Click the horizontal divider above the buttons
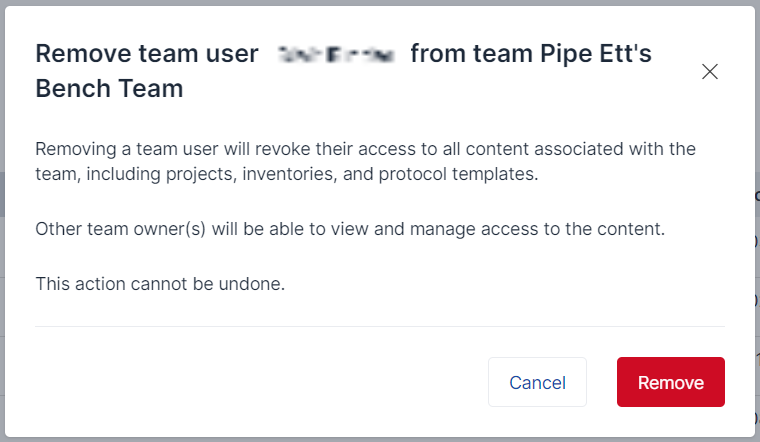760x442 pixels. pyautogui.click(x=380, y=326)
